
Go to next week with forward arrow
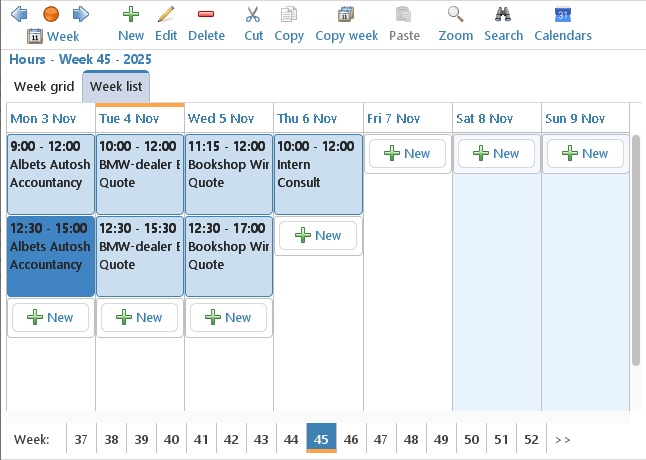tap(81, 14)
